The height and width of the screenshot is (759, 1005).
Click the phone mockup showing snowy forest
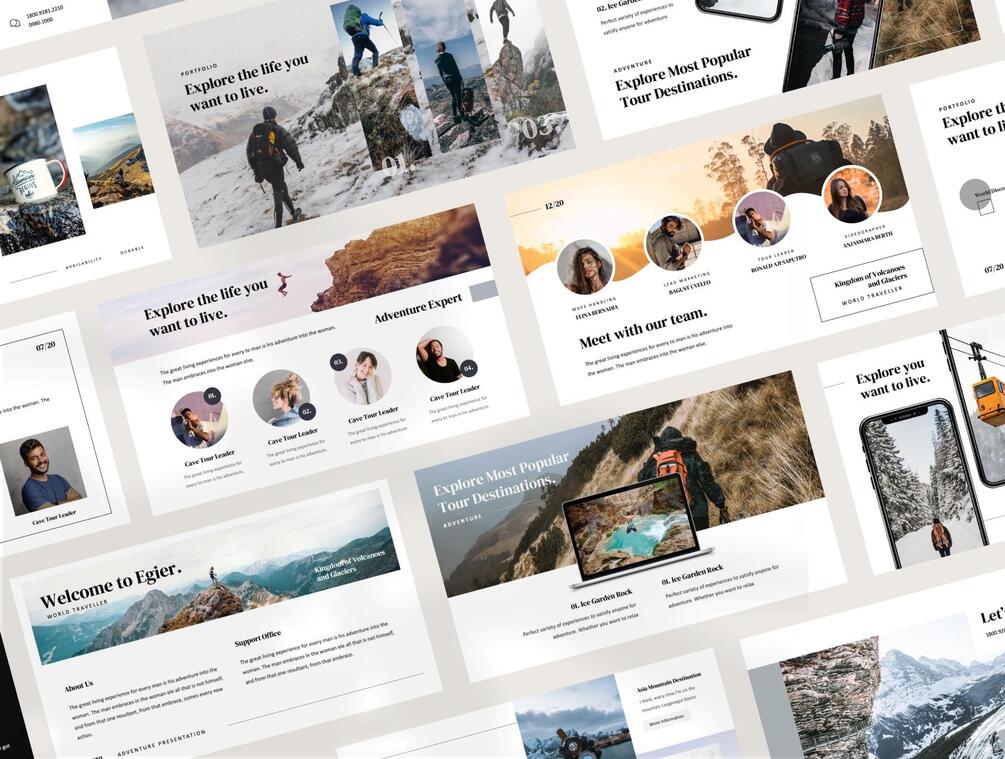923,485
